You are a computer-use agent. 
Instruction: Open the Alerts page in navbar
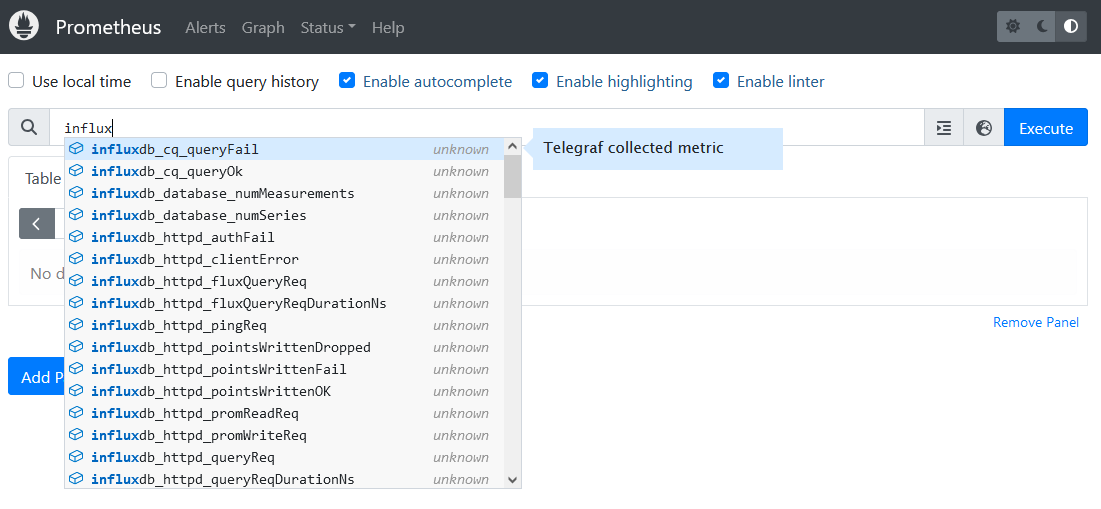tap(205, 27)
